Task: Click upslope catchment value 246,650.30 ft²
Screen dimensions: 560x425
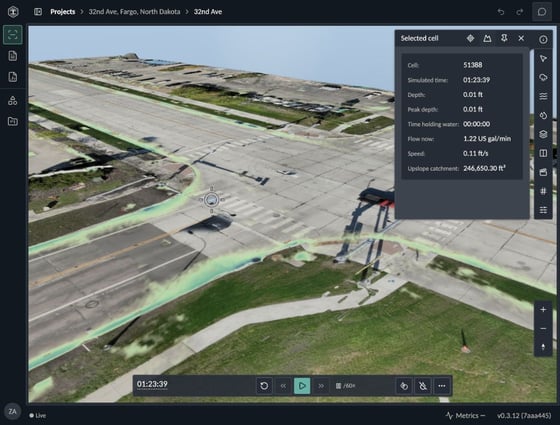Action: coord(484,168)
